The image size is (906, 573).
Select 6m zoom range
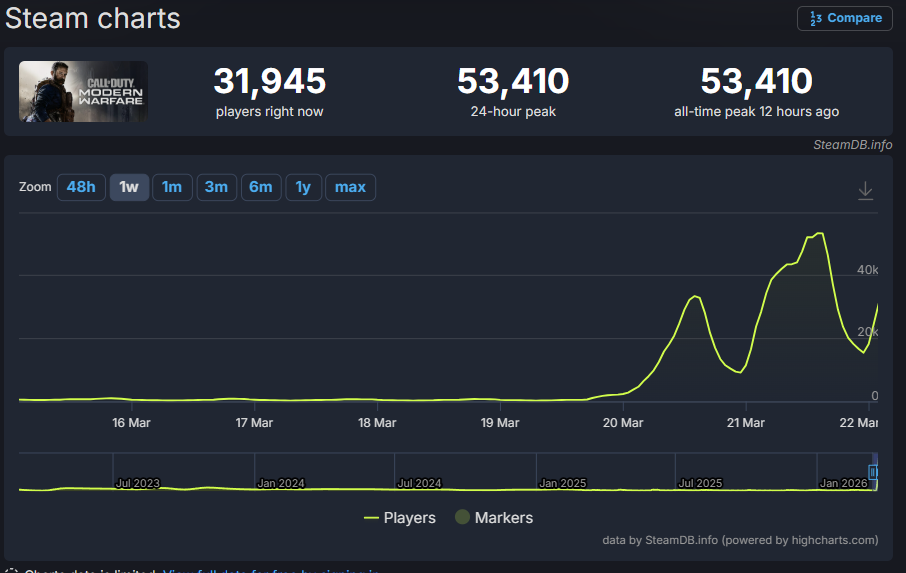261,187
